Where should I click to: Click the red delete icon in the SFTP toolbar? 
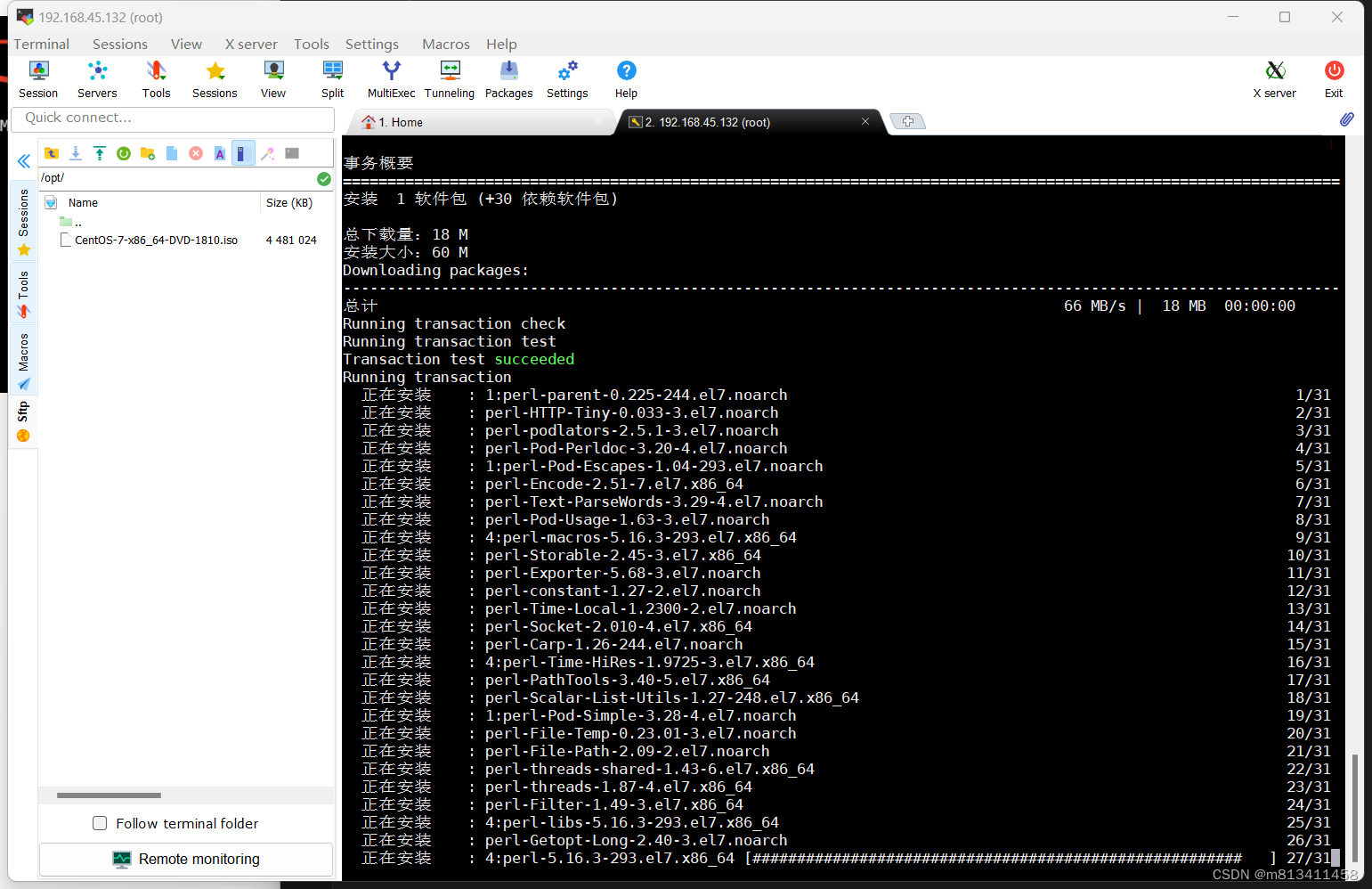coord(196,153)
